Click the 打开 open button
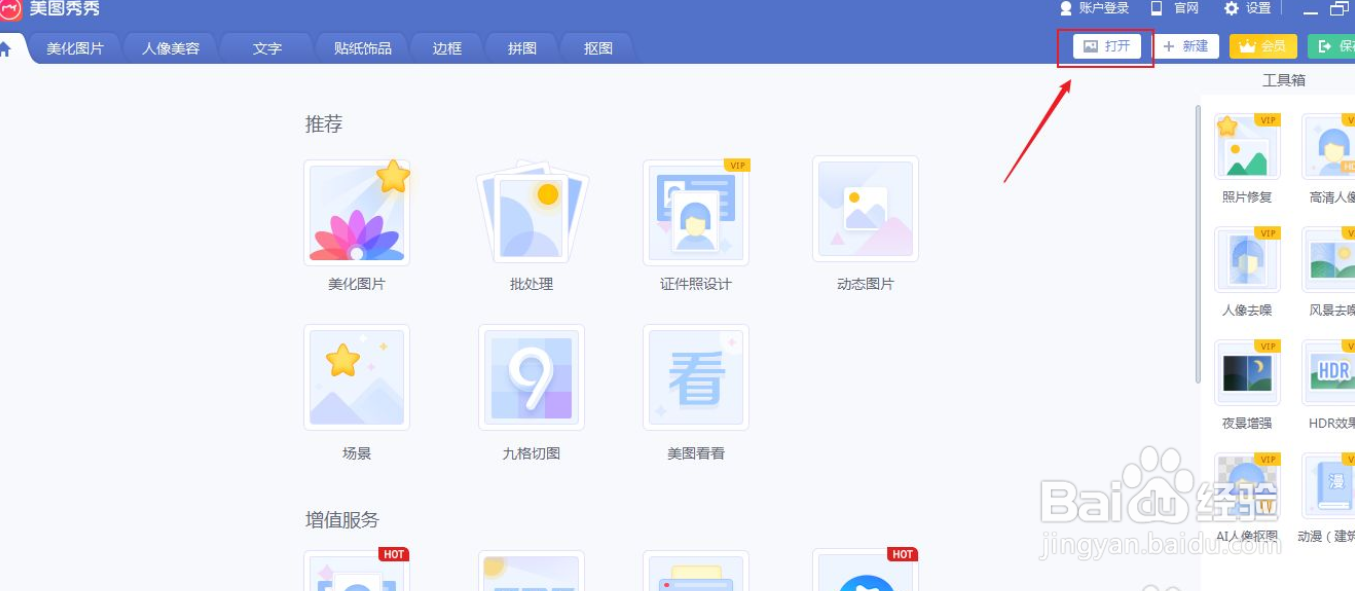This screenshot has height=591, width=1355. point(1104,46)
